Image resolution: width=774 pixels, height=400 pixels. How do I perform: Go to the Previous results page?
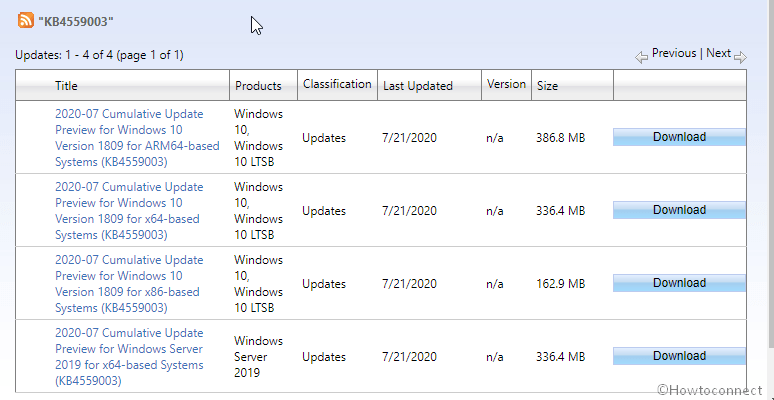674,53
